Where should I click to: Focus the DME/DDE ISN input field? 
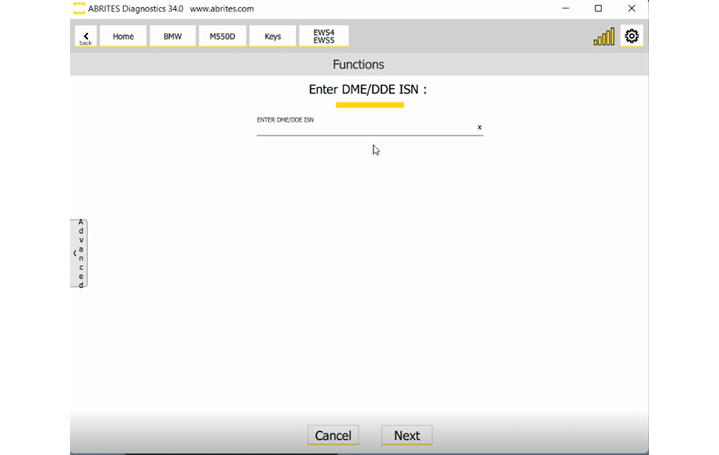click(x=365, y=128)
